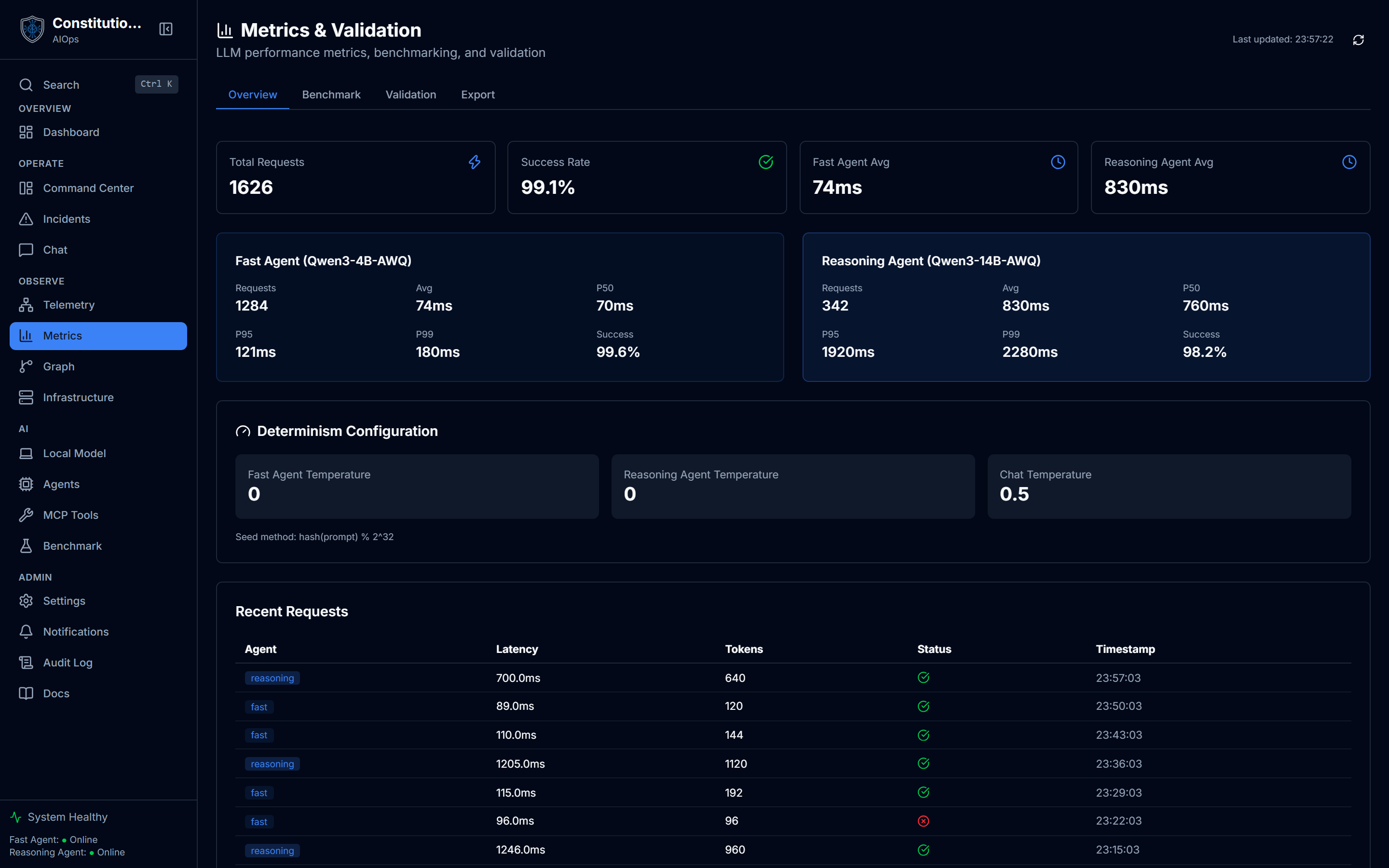Click the Incidents warning triangle icon
The width and height of the screenshot is (1389, 868).
[26, 219]
